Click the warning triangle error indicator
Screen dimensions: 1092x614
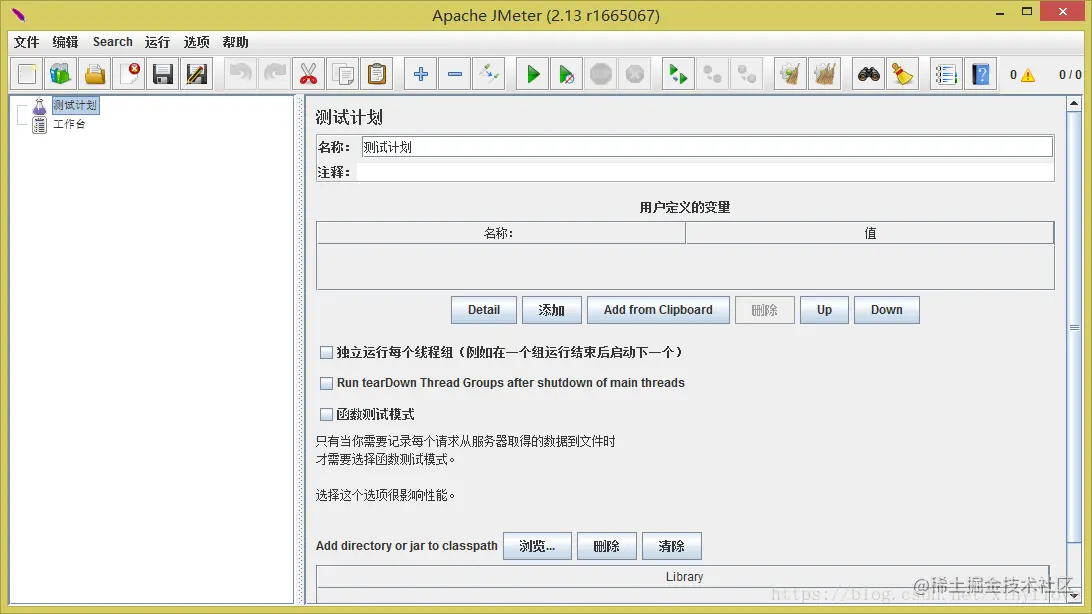1028,75
